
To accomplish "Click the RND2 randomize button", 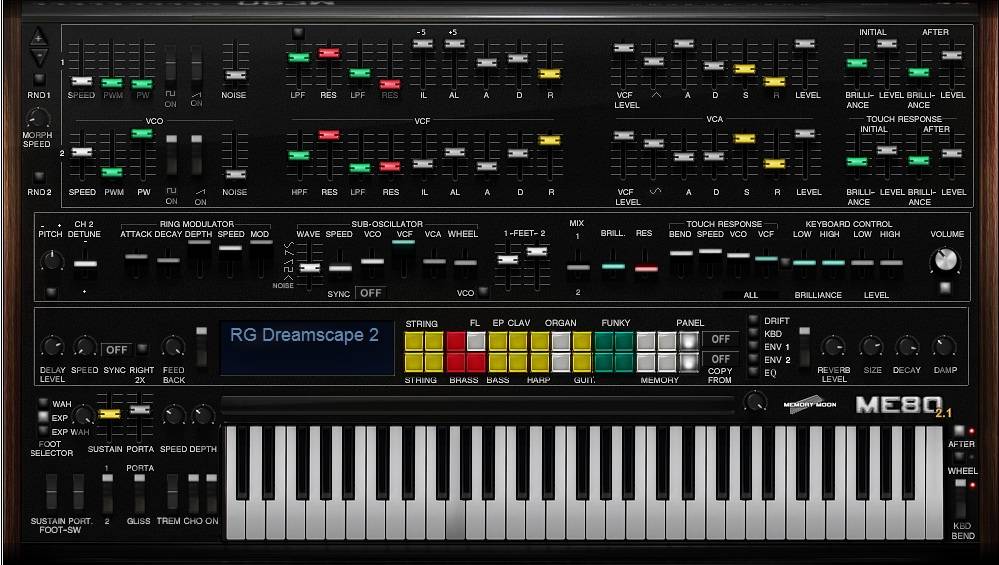I will (39, 175).
